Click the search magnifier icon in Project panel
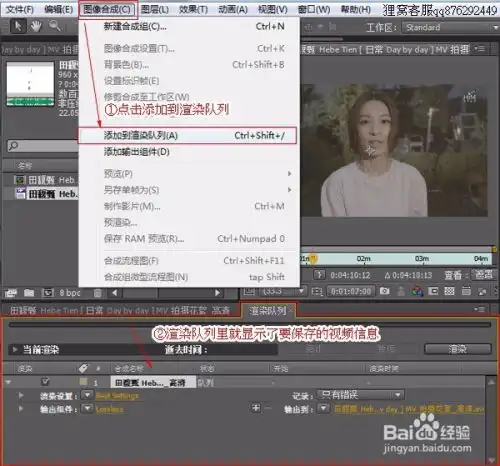Image resolution: width=500 pixels, height=466 pixels. (x=13, y=146)
